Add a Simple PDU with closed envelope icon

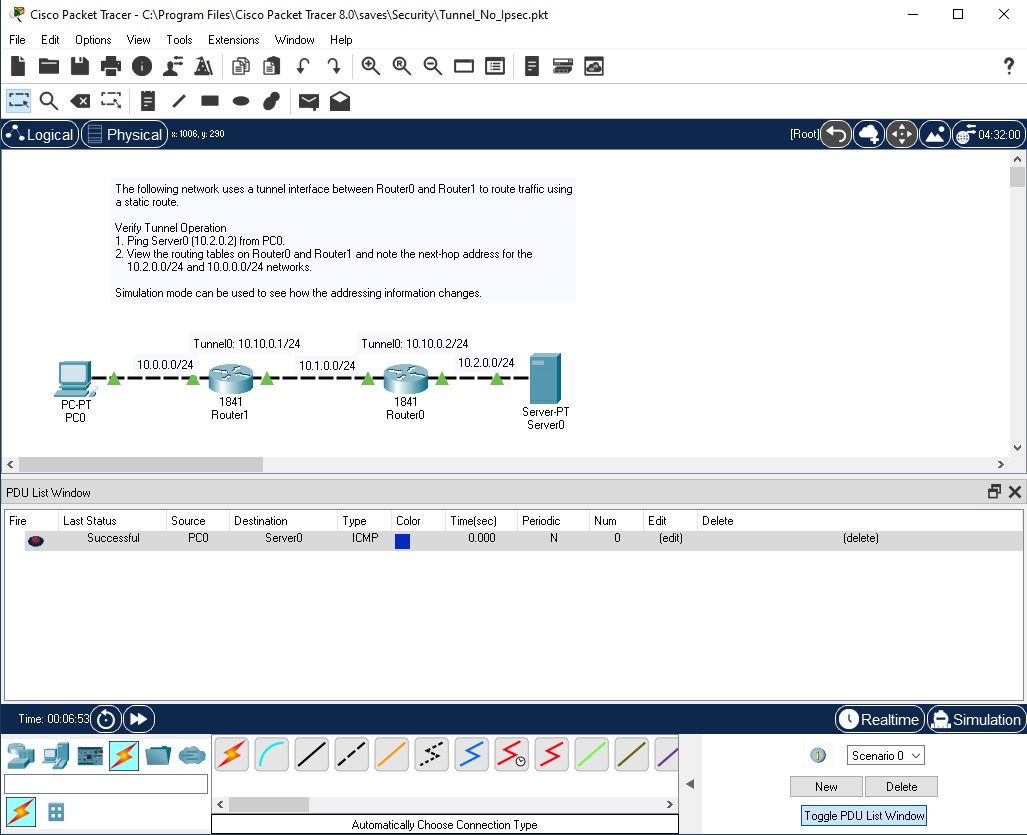click(x=308, y=101)
